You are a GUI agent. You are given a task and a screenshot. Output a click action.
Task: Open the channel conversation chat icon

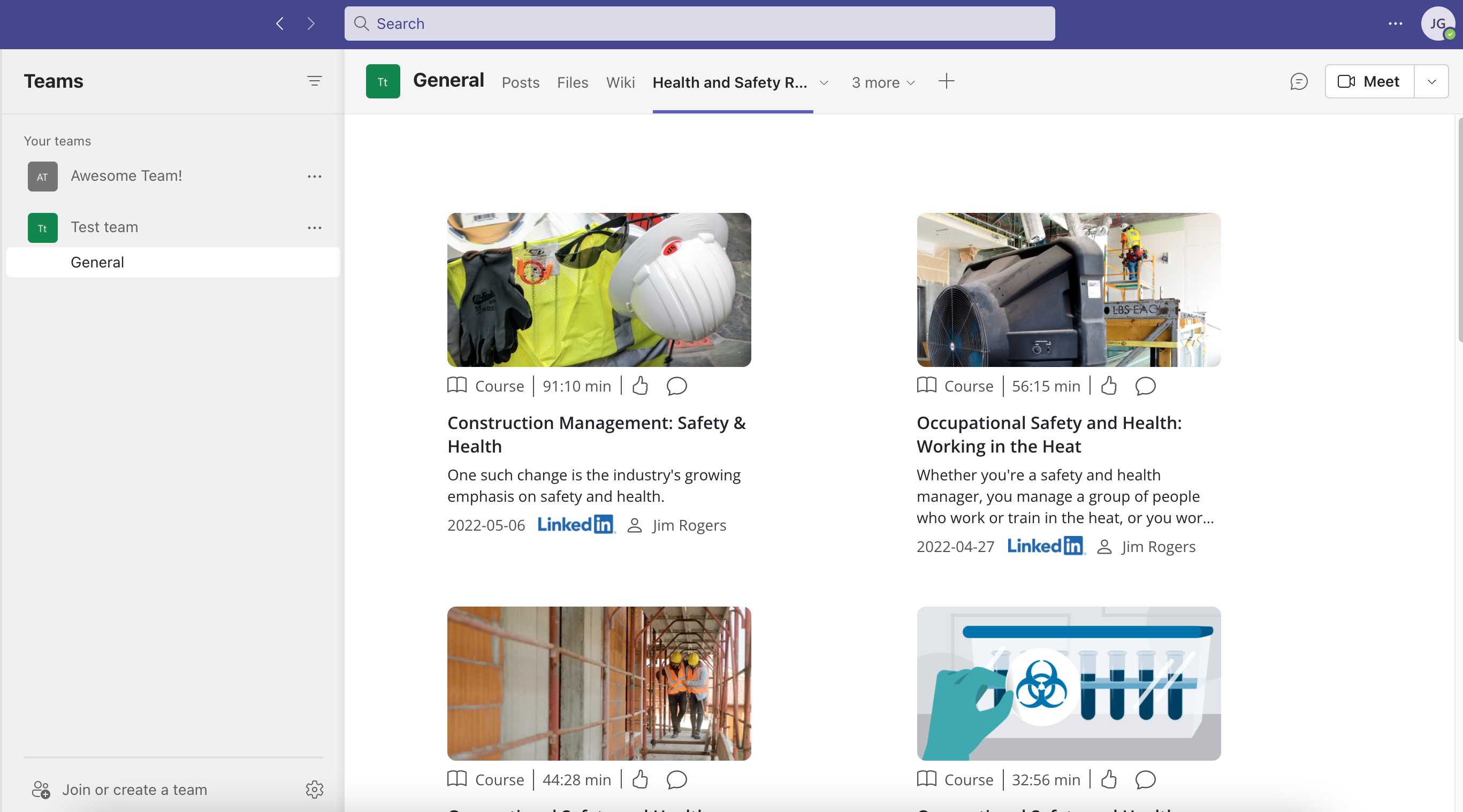coord(1299,82)
